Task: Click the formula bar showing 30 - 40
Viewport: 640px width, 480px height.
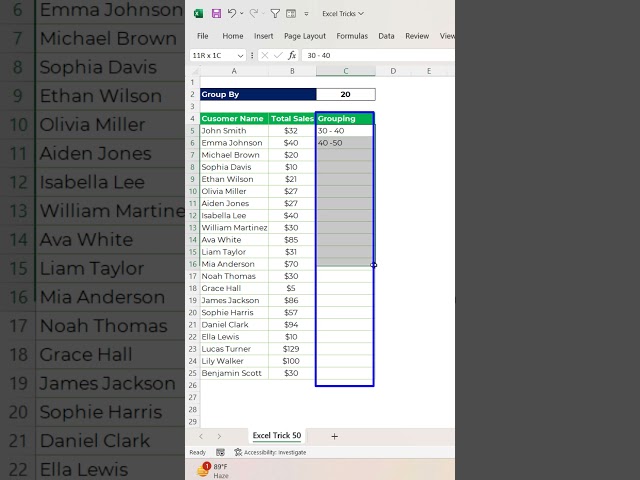Action: pyautogui.click(x=378, y=55)
